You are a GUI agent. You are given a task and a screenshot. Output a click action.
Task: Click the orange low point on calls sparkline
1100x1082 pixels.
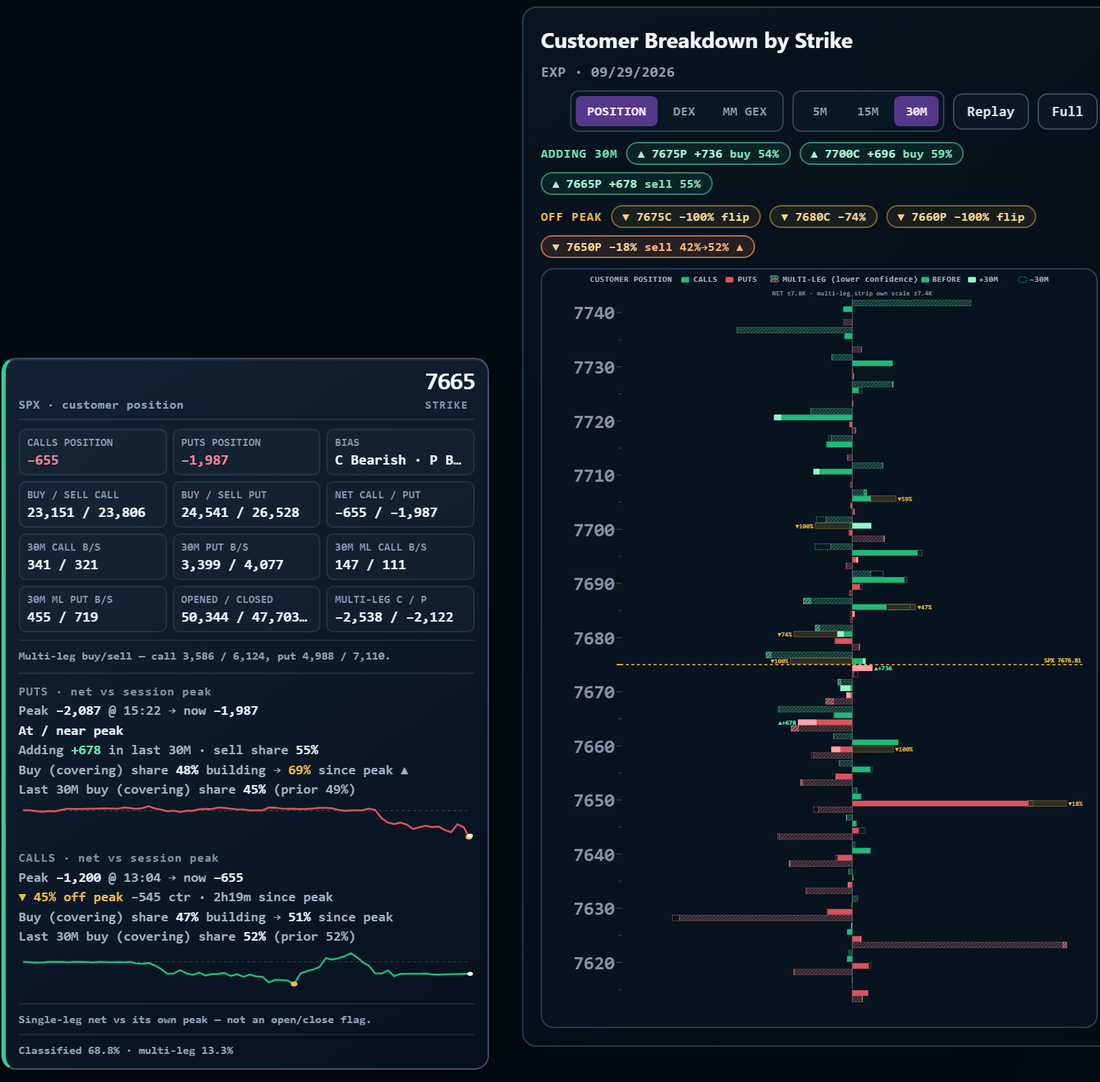[x=294, y=984]
